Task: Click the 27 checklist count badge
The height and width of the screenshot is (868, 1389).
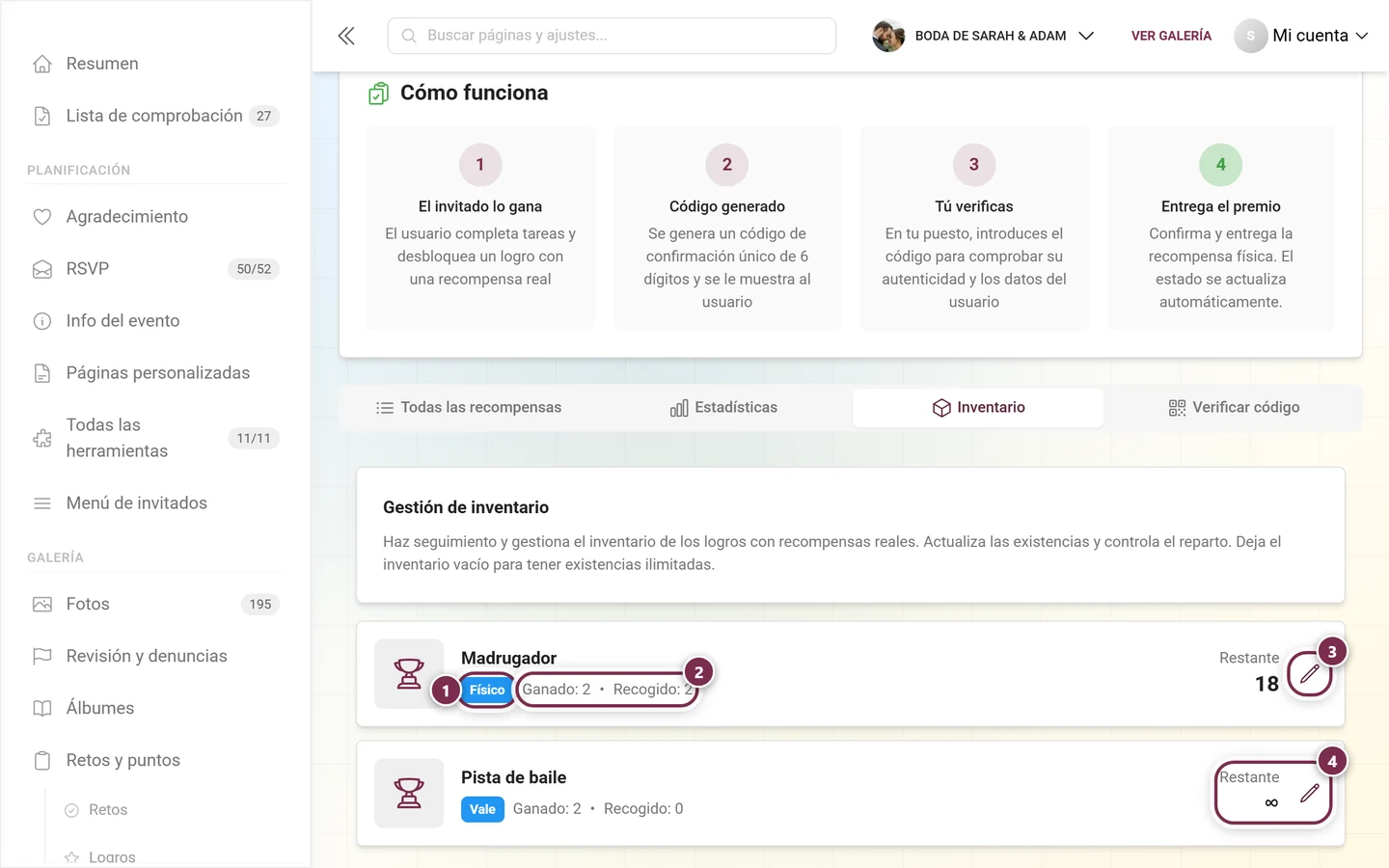Action: (x=264, y=116)
